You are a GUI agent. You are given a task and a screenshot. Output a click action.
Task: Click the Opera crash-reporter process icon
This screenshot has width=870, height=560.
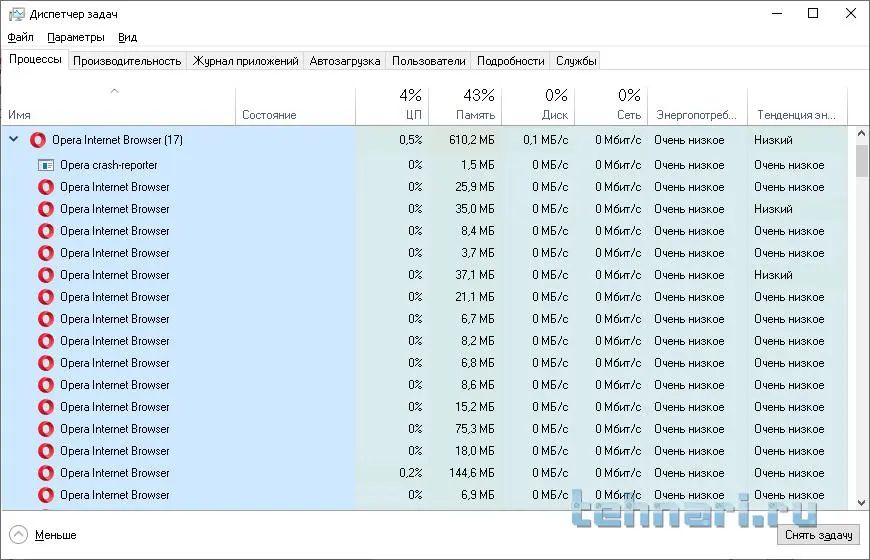point(46,165)
